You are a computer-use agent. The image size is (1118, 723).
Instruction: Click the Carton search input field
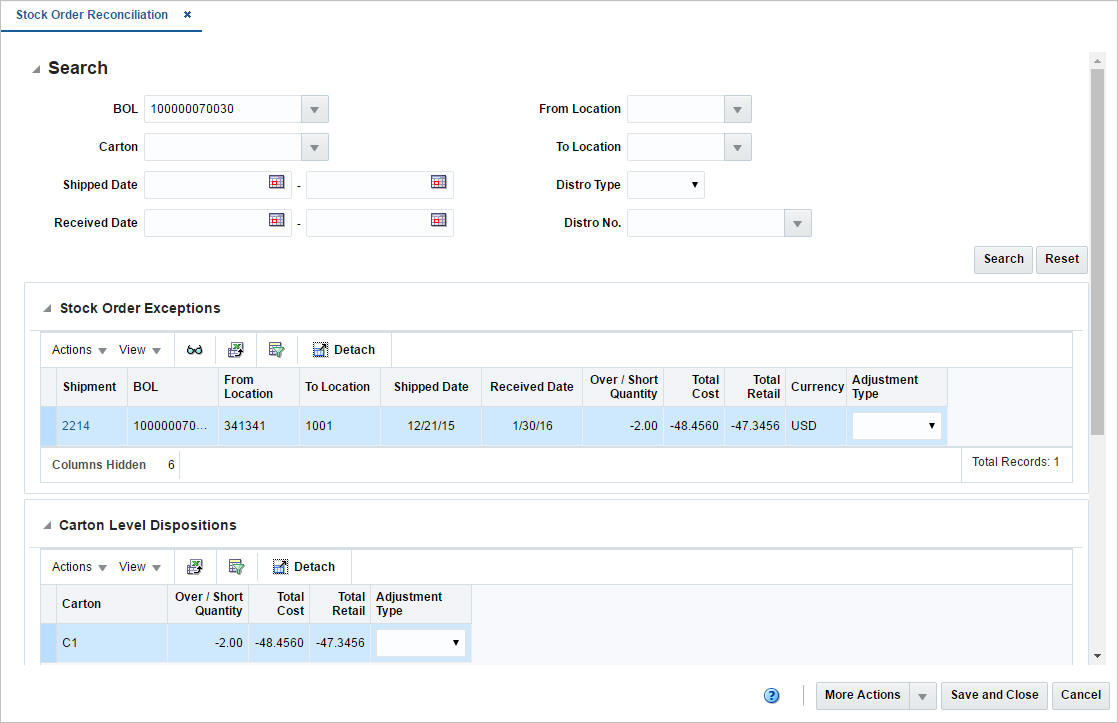click(x=225, y=146)
